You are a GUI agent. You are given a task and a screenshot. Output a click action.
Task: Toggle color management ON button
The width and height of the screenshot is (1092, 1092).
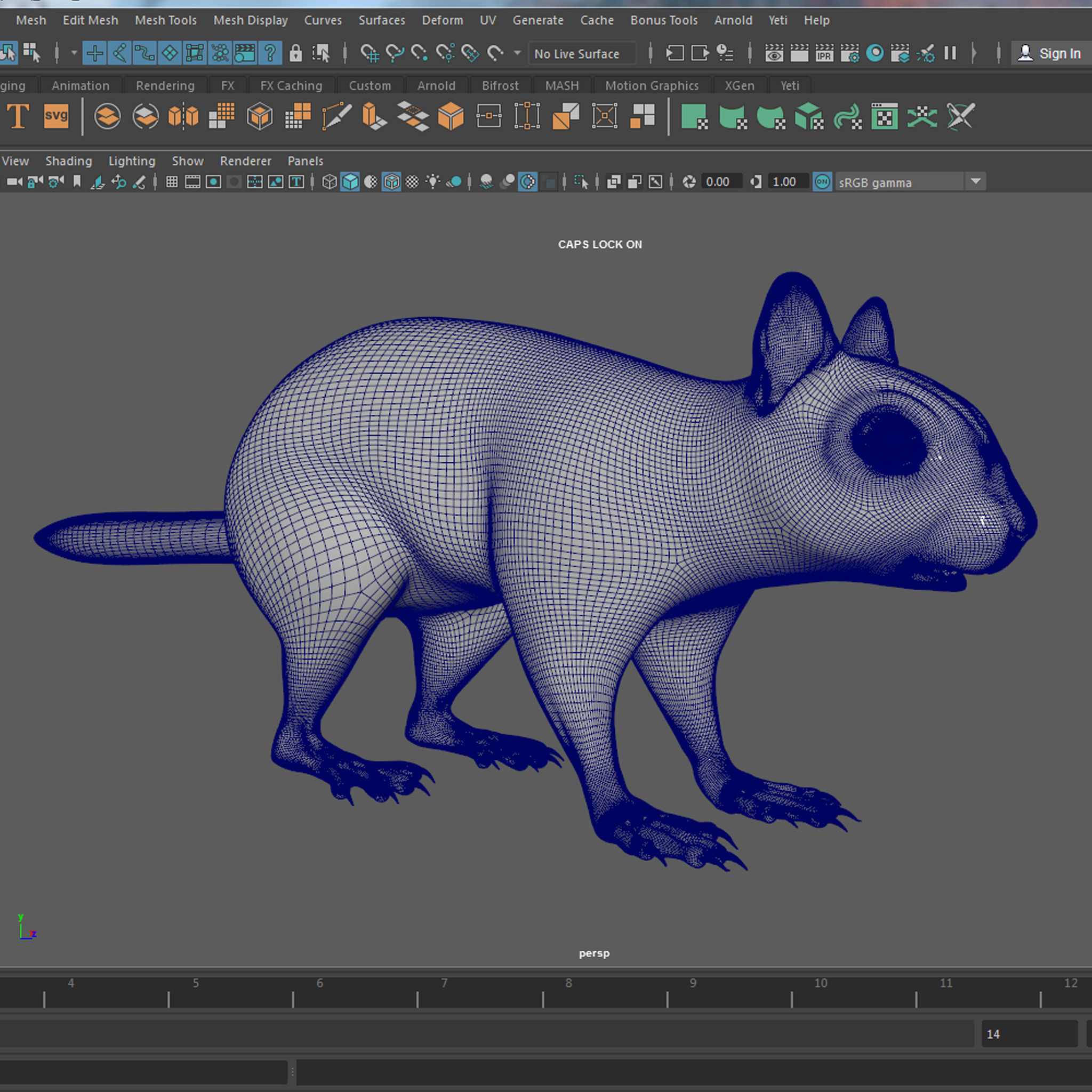pyautogui.click(x=822, y=182)
